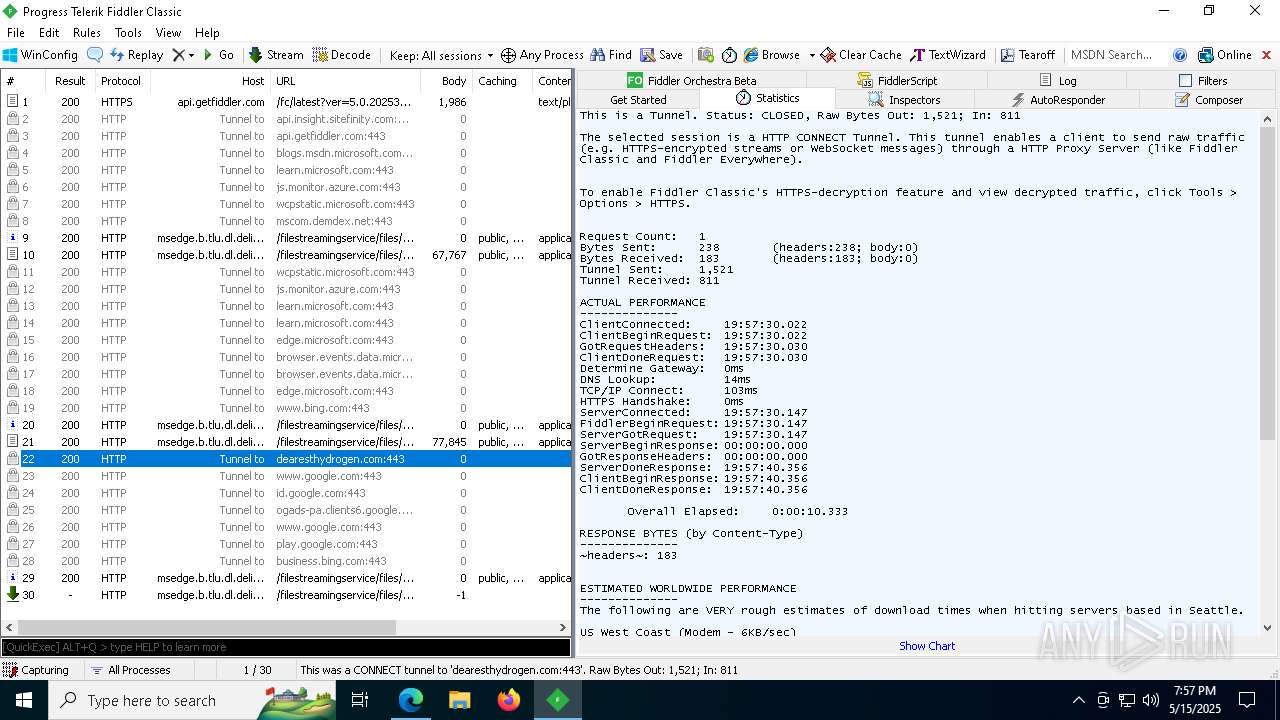Expand the Browse dropdown arrow
Viewport: 1280px width, 720px height.
pyautogui.click(x=811, y=55)
